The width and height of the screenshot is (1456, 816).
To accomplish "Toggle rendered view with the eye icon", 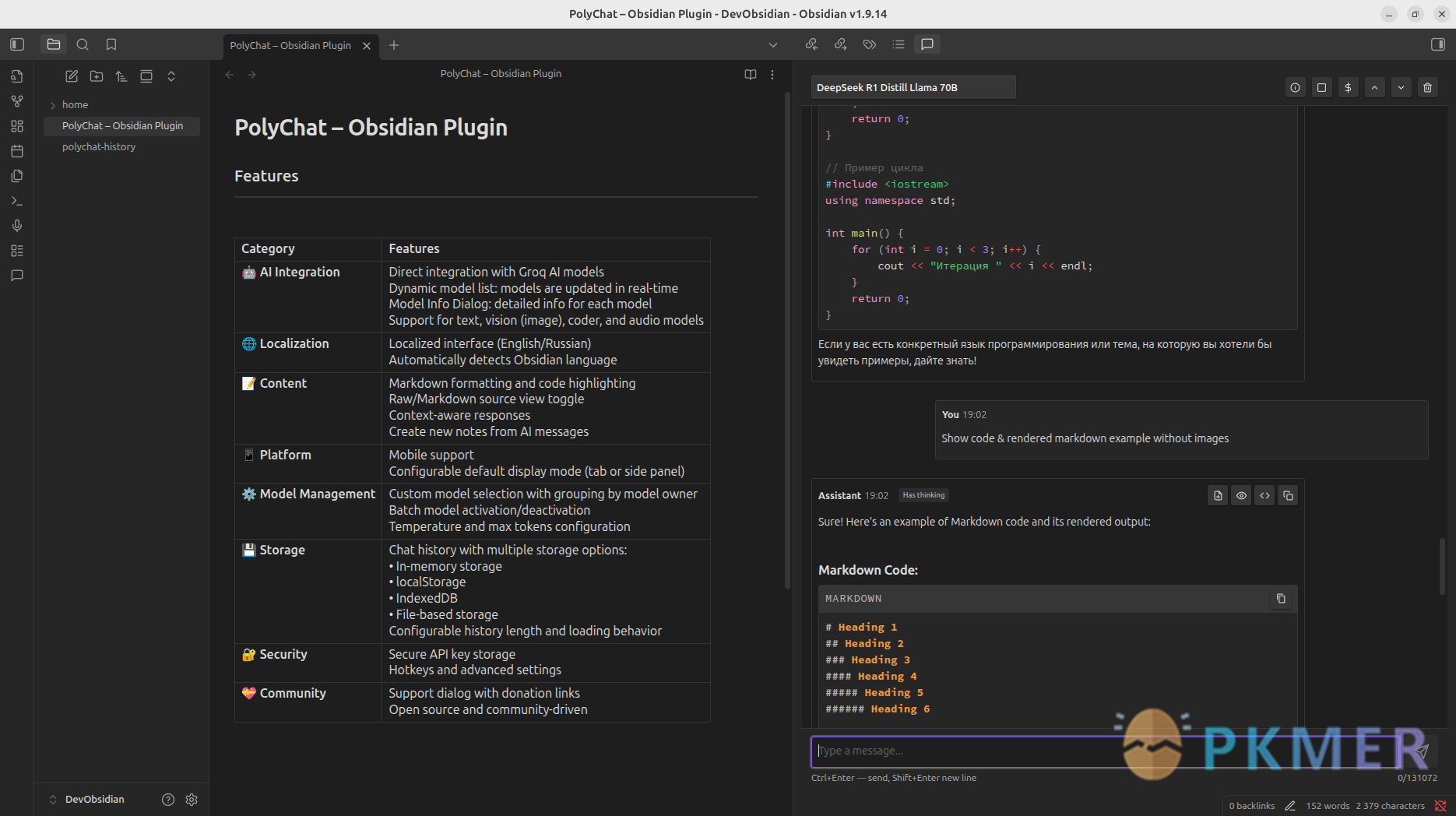I will tap(1242, 496).
